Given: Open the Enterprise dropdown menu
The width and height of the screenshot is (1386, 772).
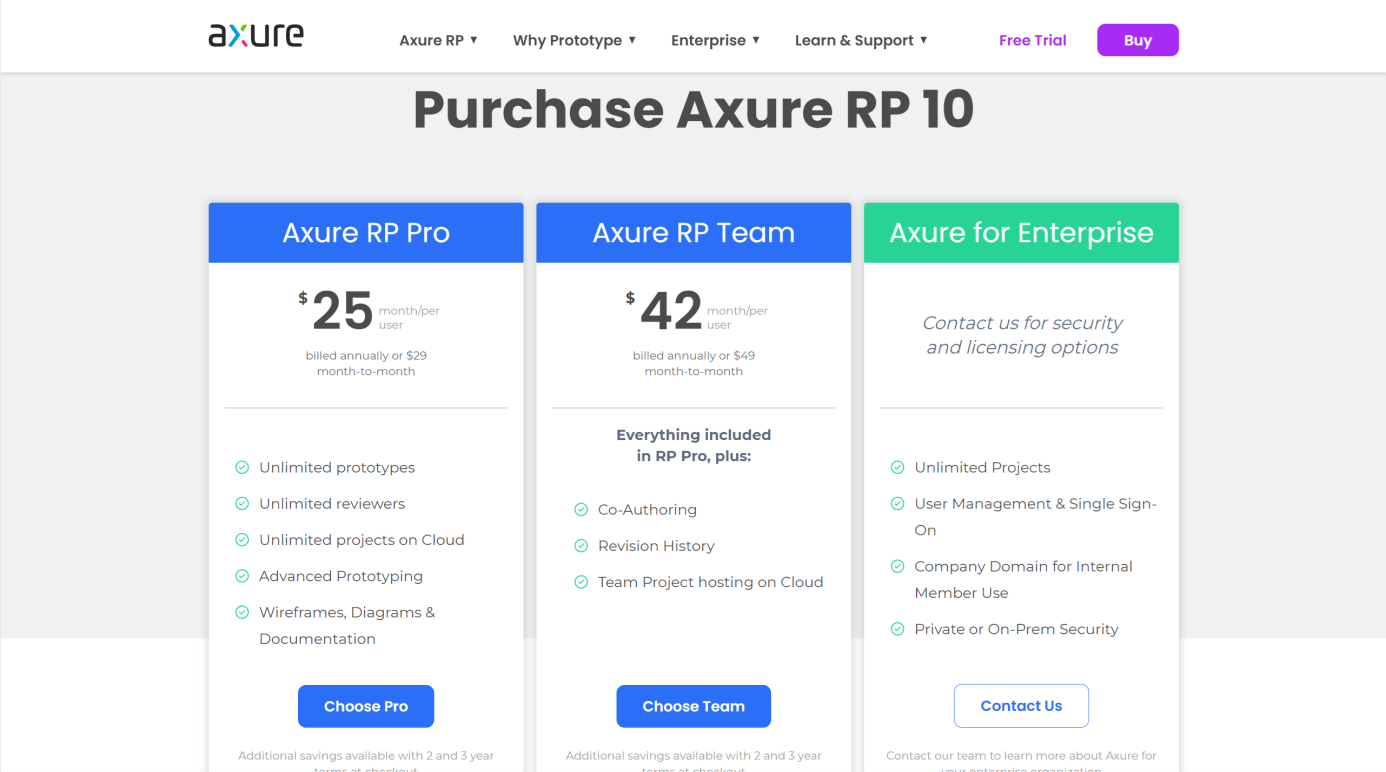Looking at the screenshot, I should 716,40.
